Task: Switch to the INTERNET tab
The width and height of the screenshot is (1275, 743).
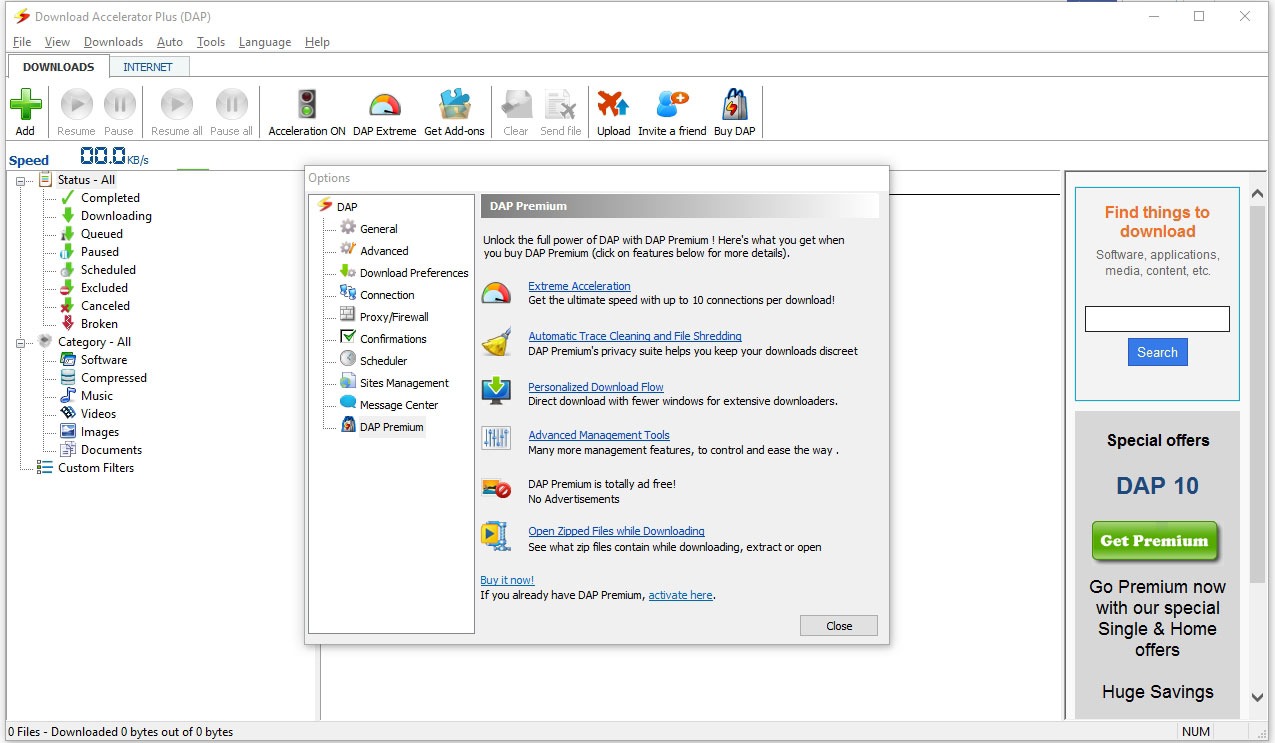Action: (x=148, y=67)
